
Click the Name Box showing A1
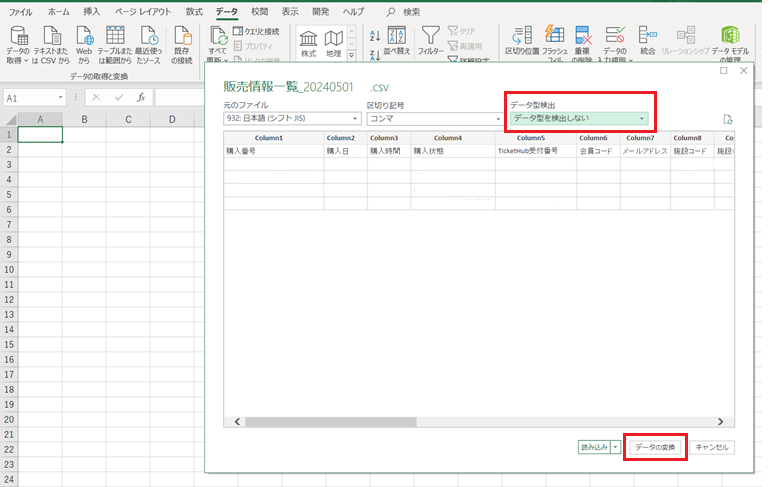coord(30,98)
